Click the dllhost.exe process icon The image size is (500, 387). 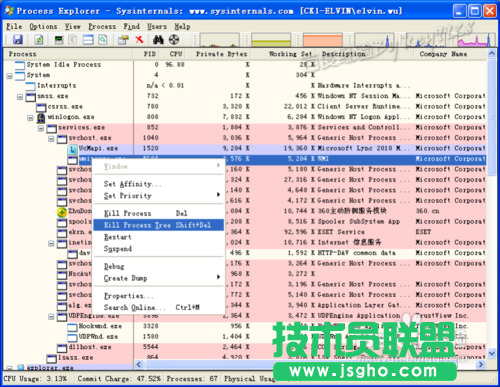tap(62, 348)
